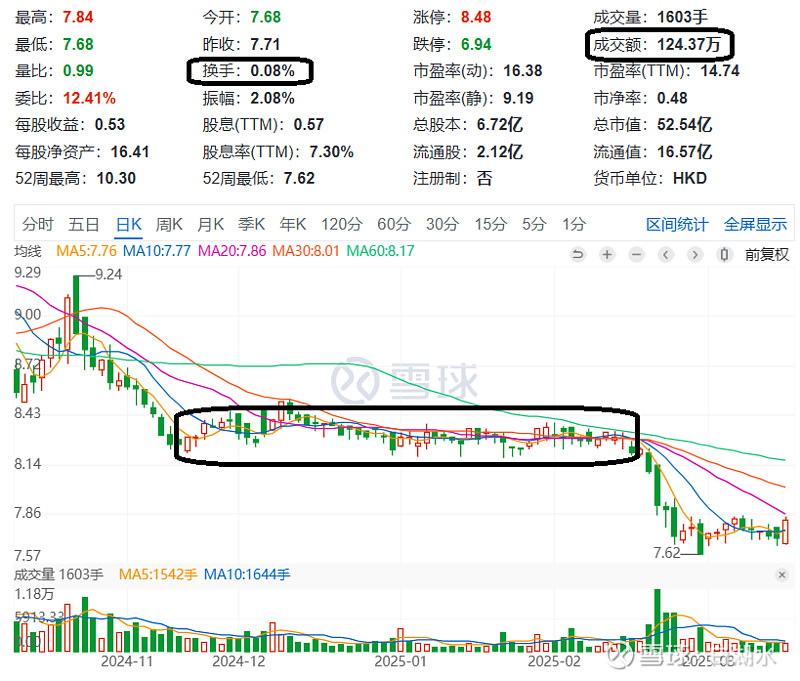Click the 总市值 value 52.54亿
800x681 pixels.
pyautogui.click(x=684, y=124)
